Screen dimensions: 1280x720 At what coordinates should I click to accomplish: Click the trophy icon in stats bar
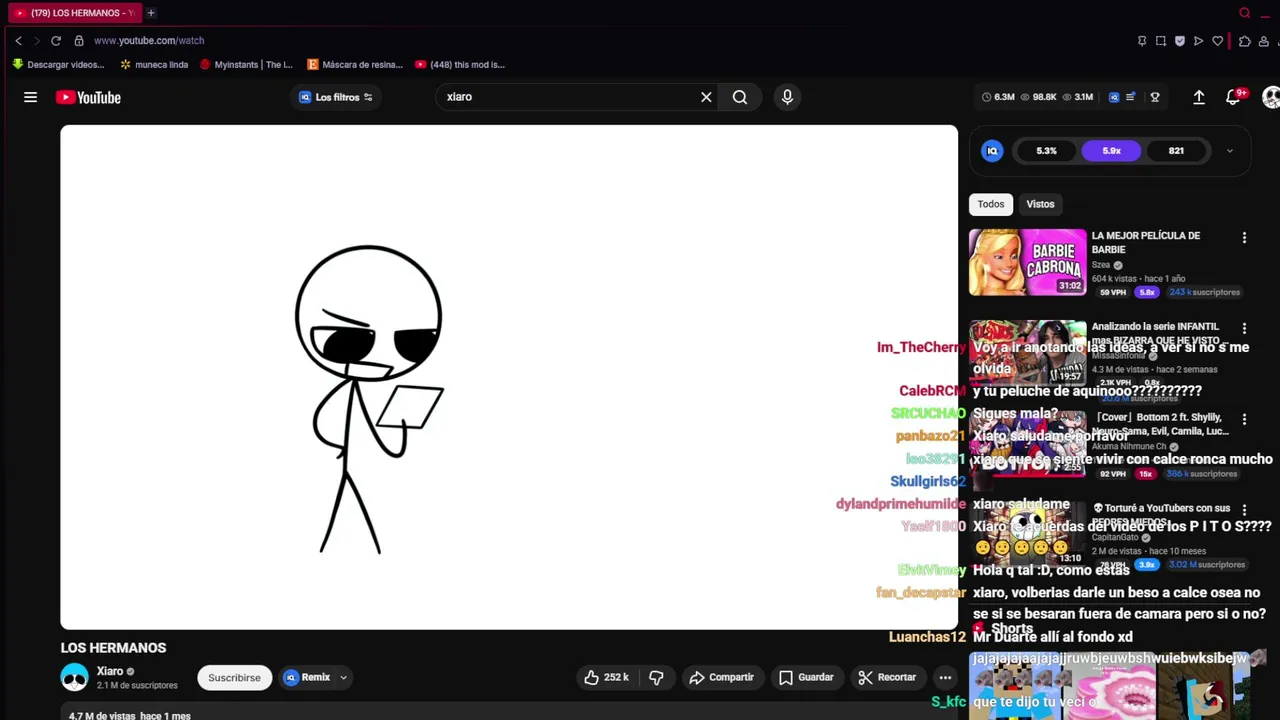(x=1155, y=97)
